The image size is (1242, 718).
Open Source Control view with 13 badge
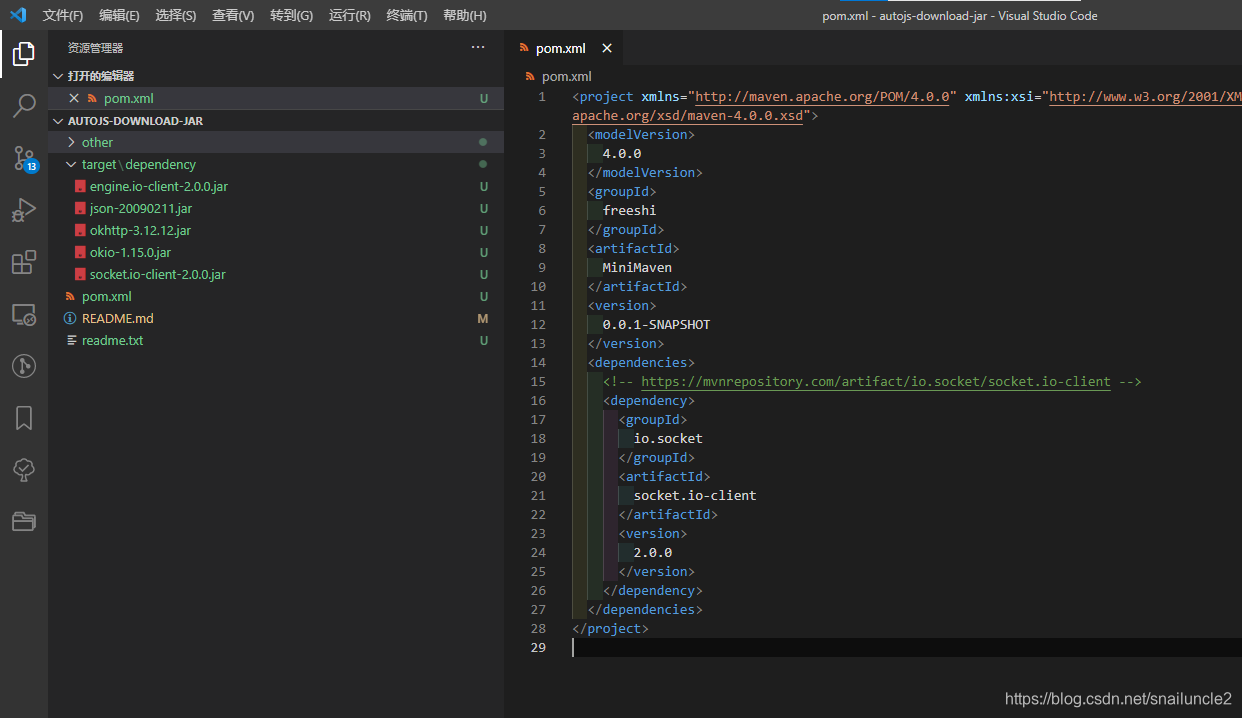[x=24, y=158]
